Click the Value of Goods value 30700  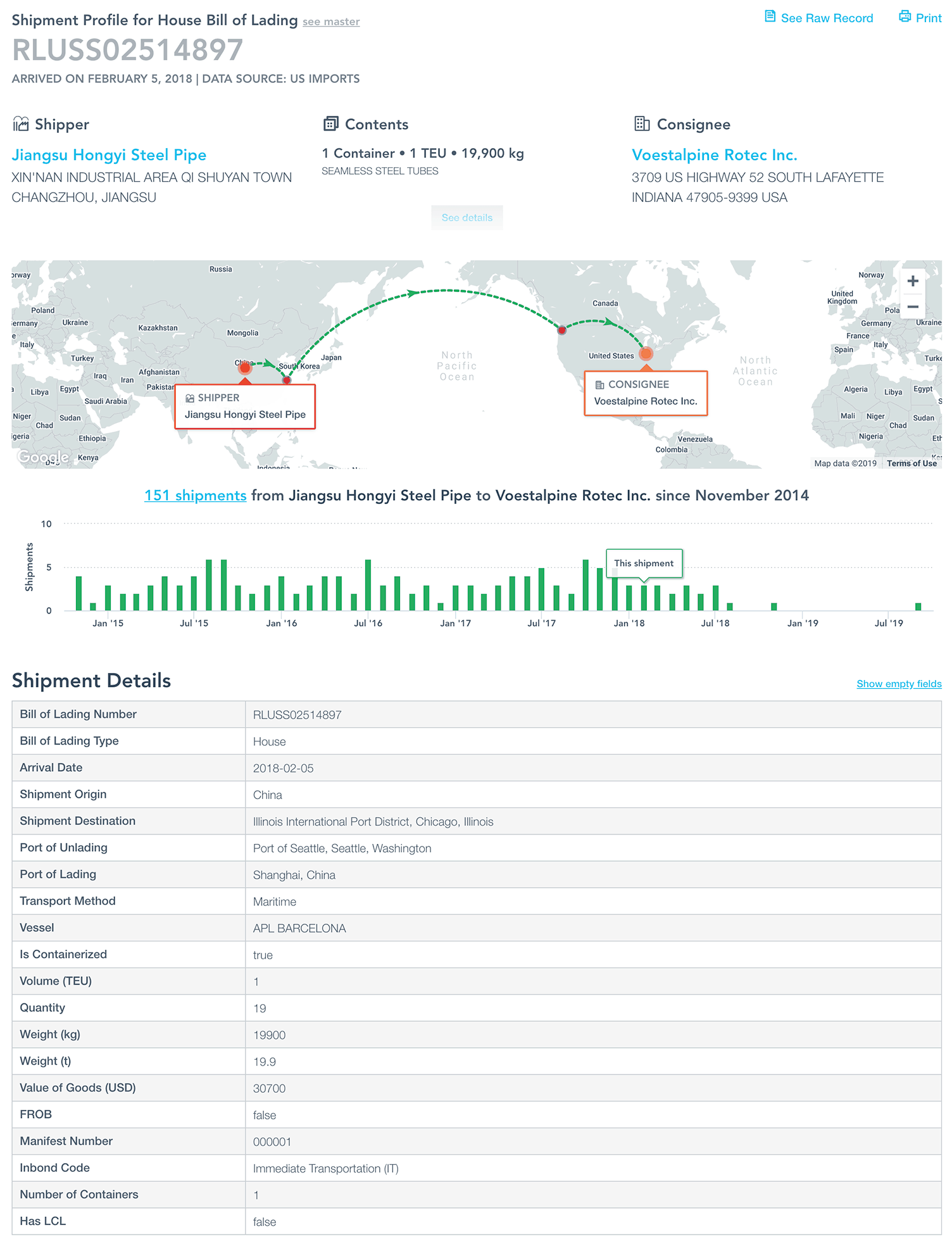(x=269, y=1088)
